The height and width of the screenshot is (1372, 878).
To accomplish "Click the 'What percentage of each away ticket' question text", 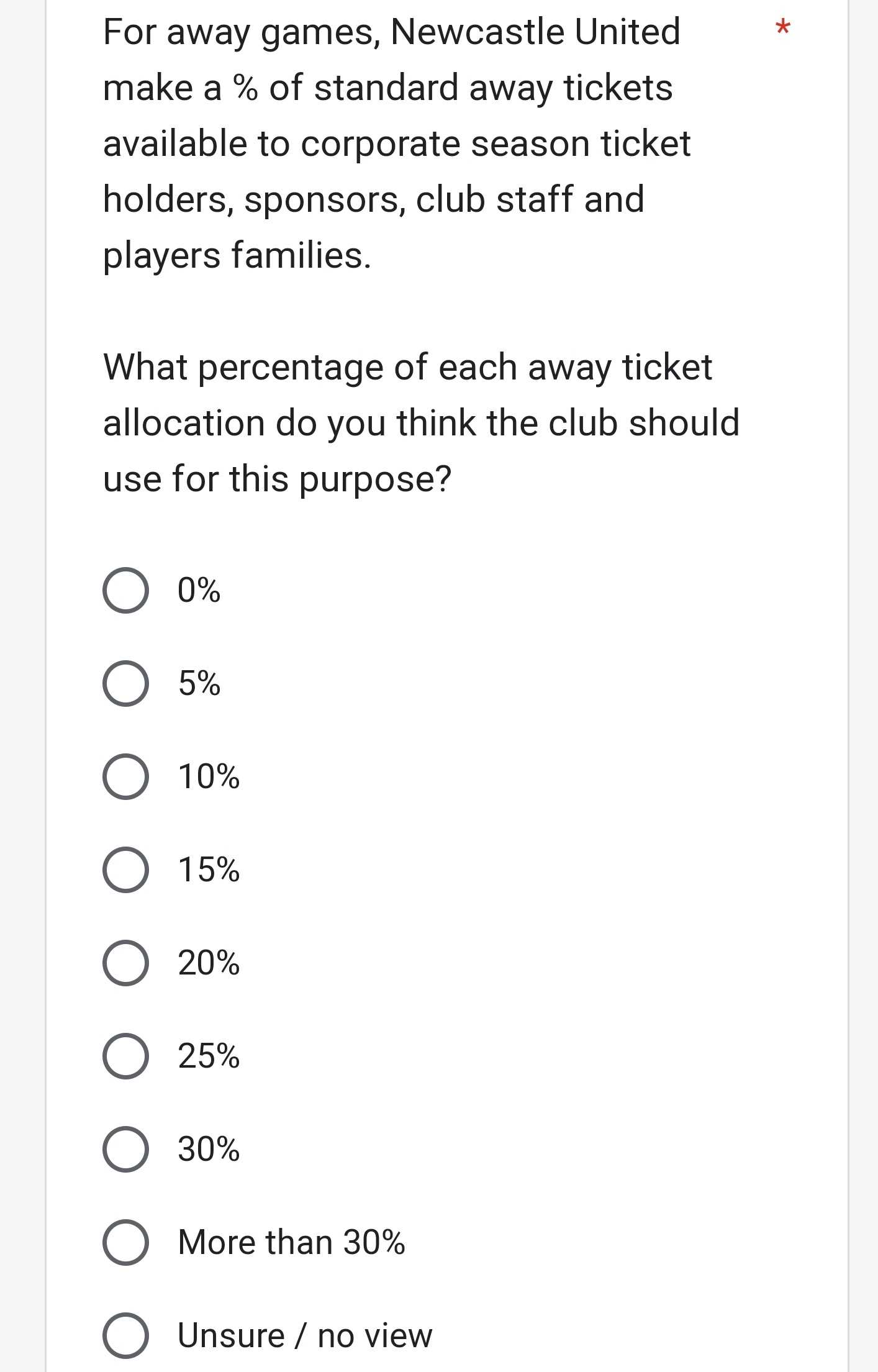I will (x=407, y=368).
